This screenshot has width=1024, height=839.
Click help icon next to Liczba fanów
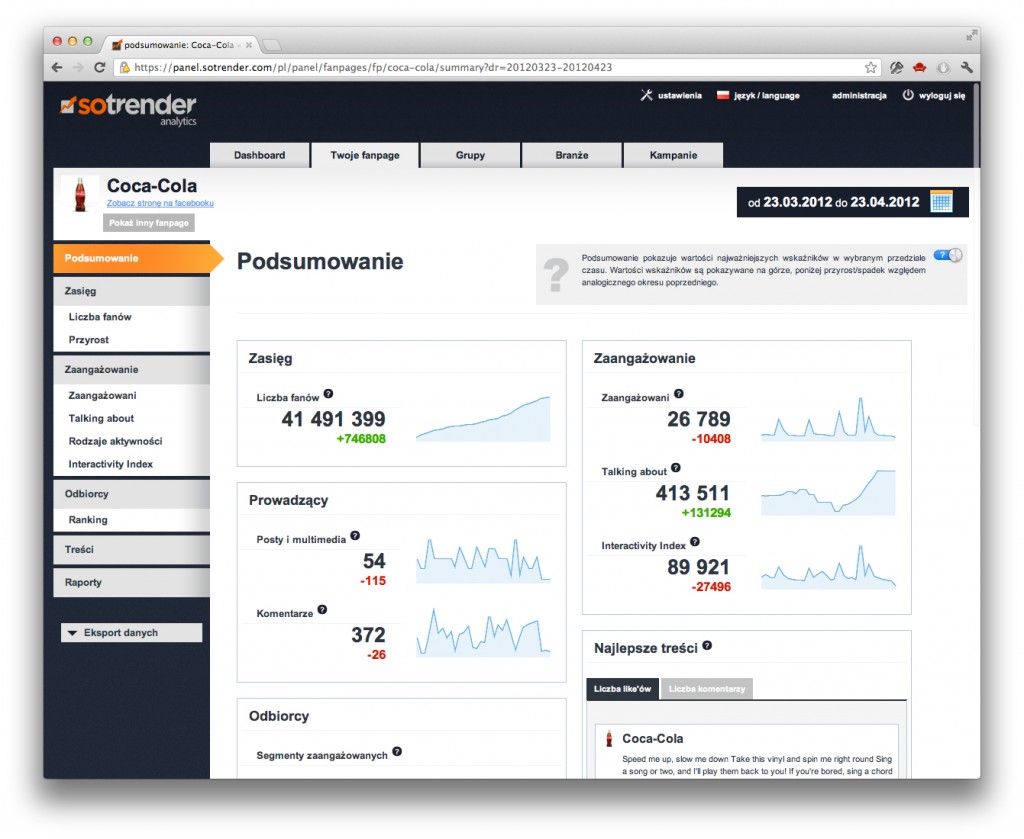click(x=328, y=395)
